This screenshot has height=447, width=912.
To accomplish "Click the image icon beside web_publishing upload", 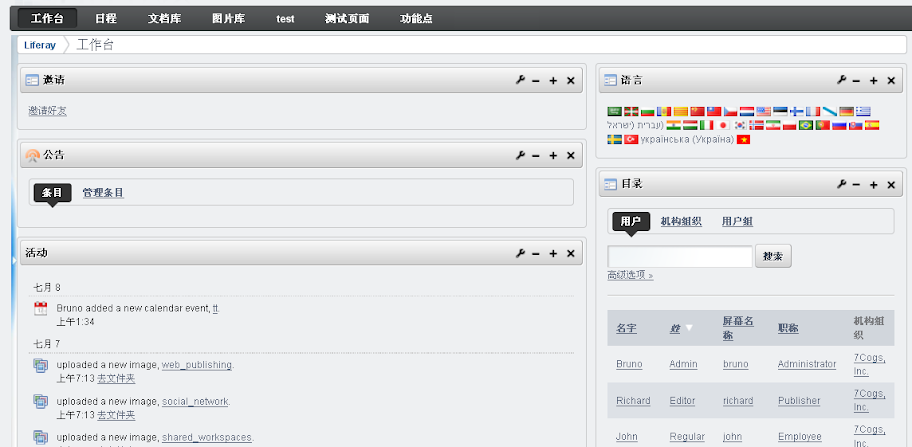I will pyautogui.click(x=40, y=366).
